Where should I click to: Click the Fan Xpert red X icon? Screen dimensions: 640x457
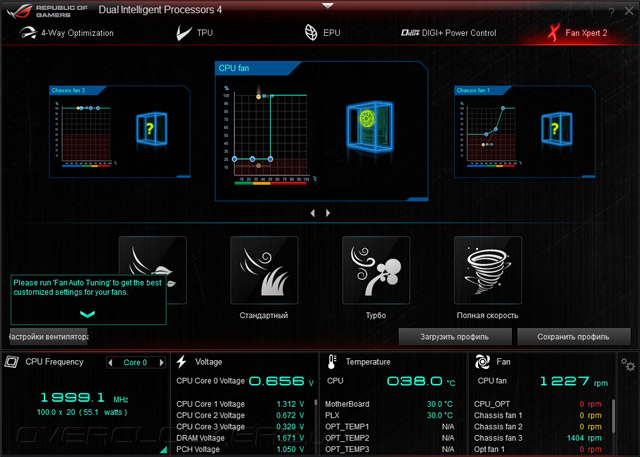tap(553, 33)
